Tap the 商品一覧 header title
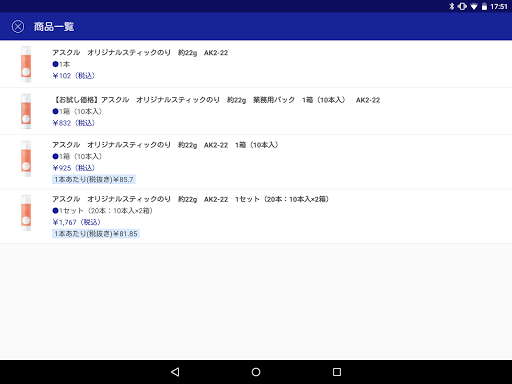Screen dimensions: 512x384 [x=54, y=27]
